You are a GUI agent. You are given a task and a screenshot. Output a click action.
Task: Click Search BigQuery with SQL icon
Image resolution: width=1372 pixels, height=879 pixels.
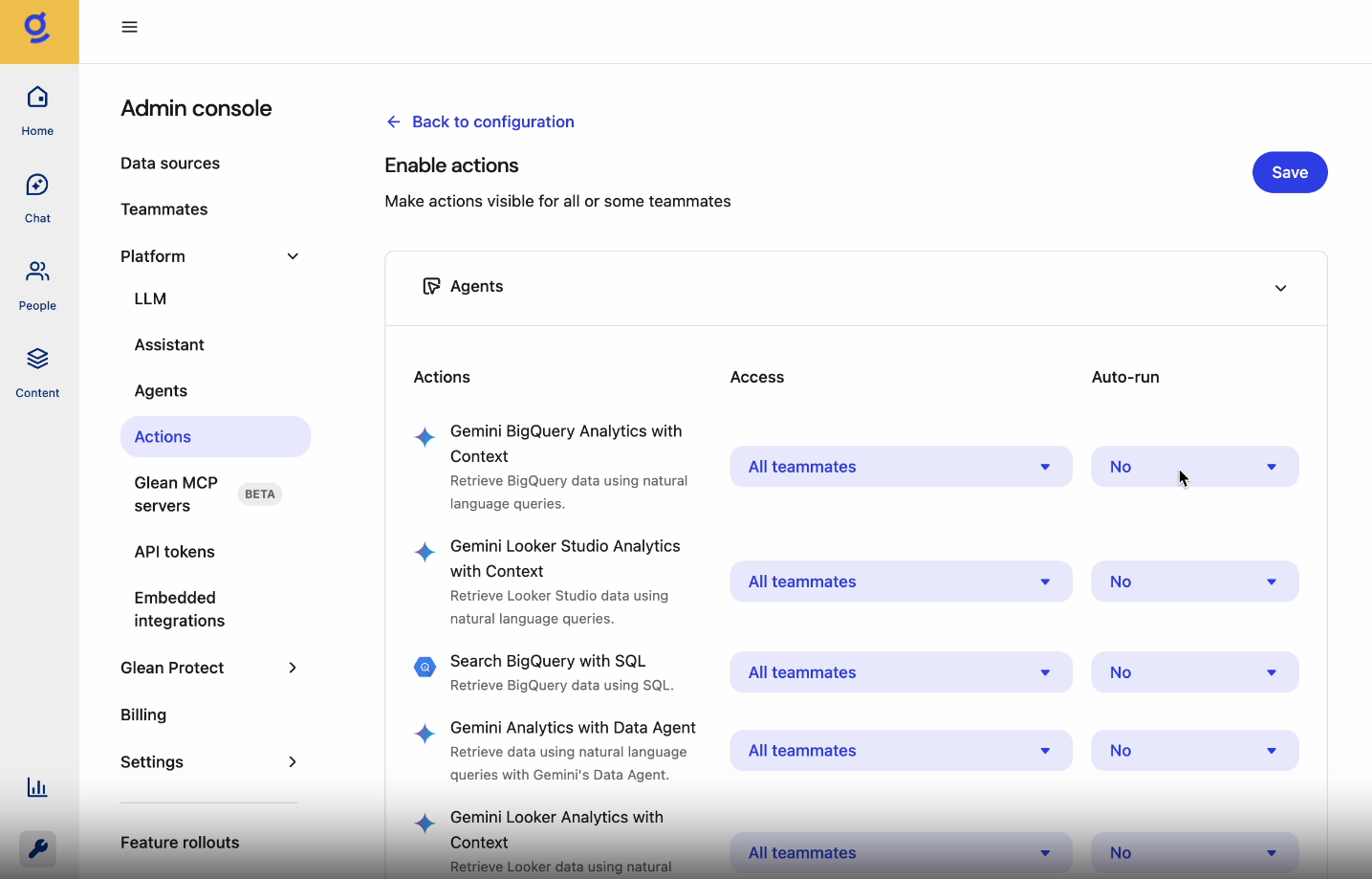point(425,667)
